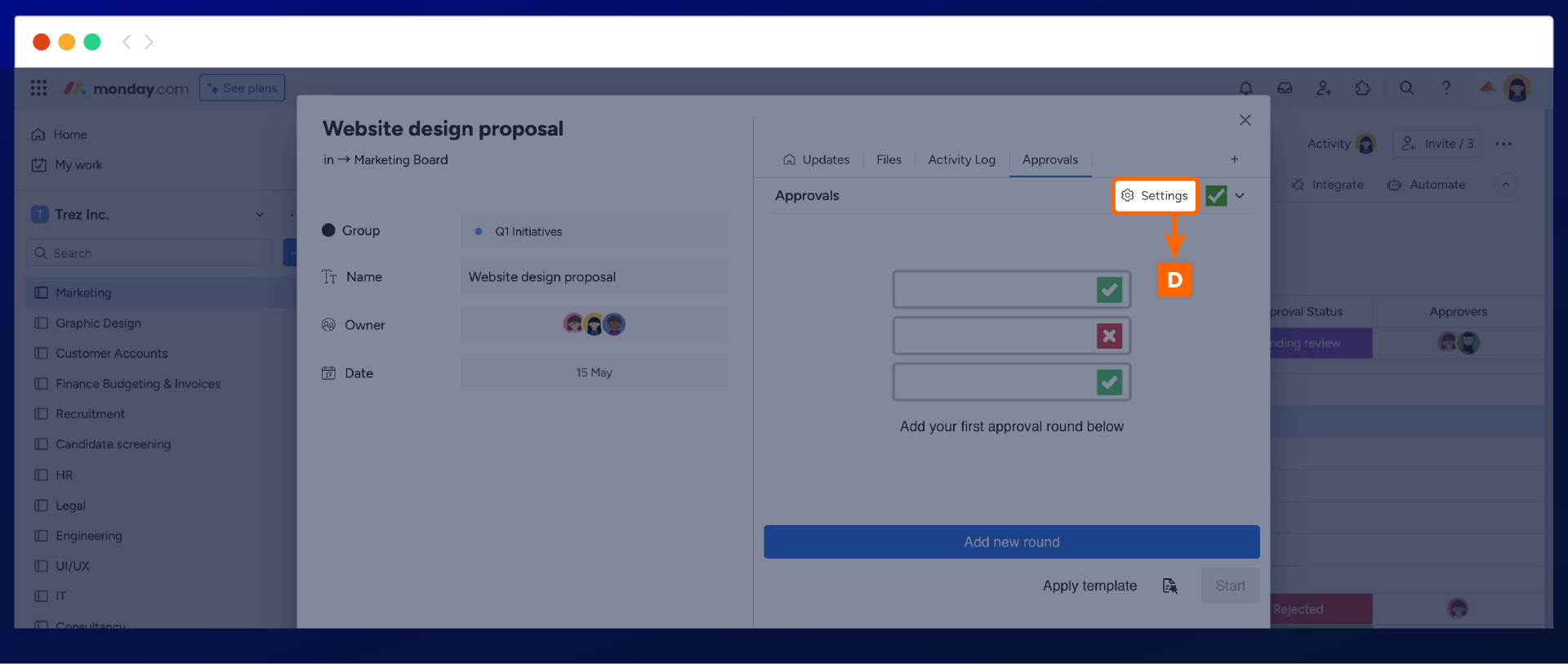Click the apply template document icon
This screenshot has width=1568, height=664.
[x=1169, y=586]
